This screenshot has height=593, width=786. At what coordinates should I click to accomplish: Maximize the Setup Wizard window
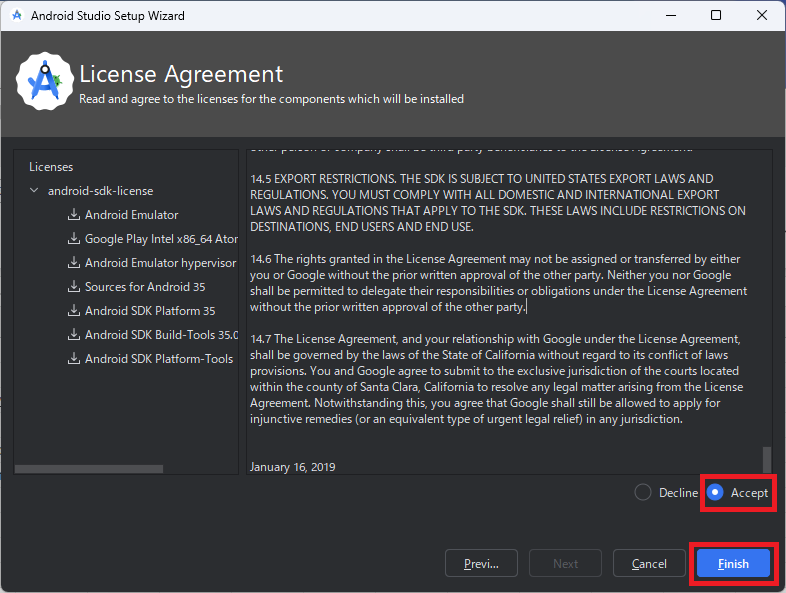point(716,15)
